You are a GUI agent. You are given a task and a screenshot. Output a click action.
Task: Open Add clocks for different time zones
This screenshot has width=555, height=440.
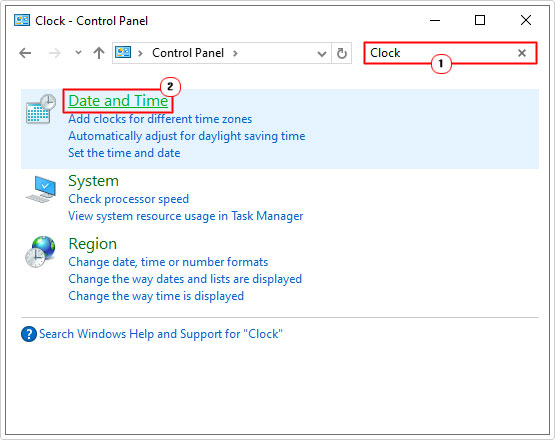click(x=160, y=119)
